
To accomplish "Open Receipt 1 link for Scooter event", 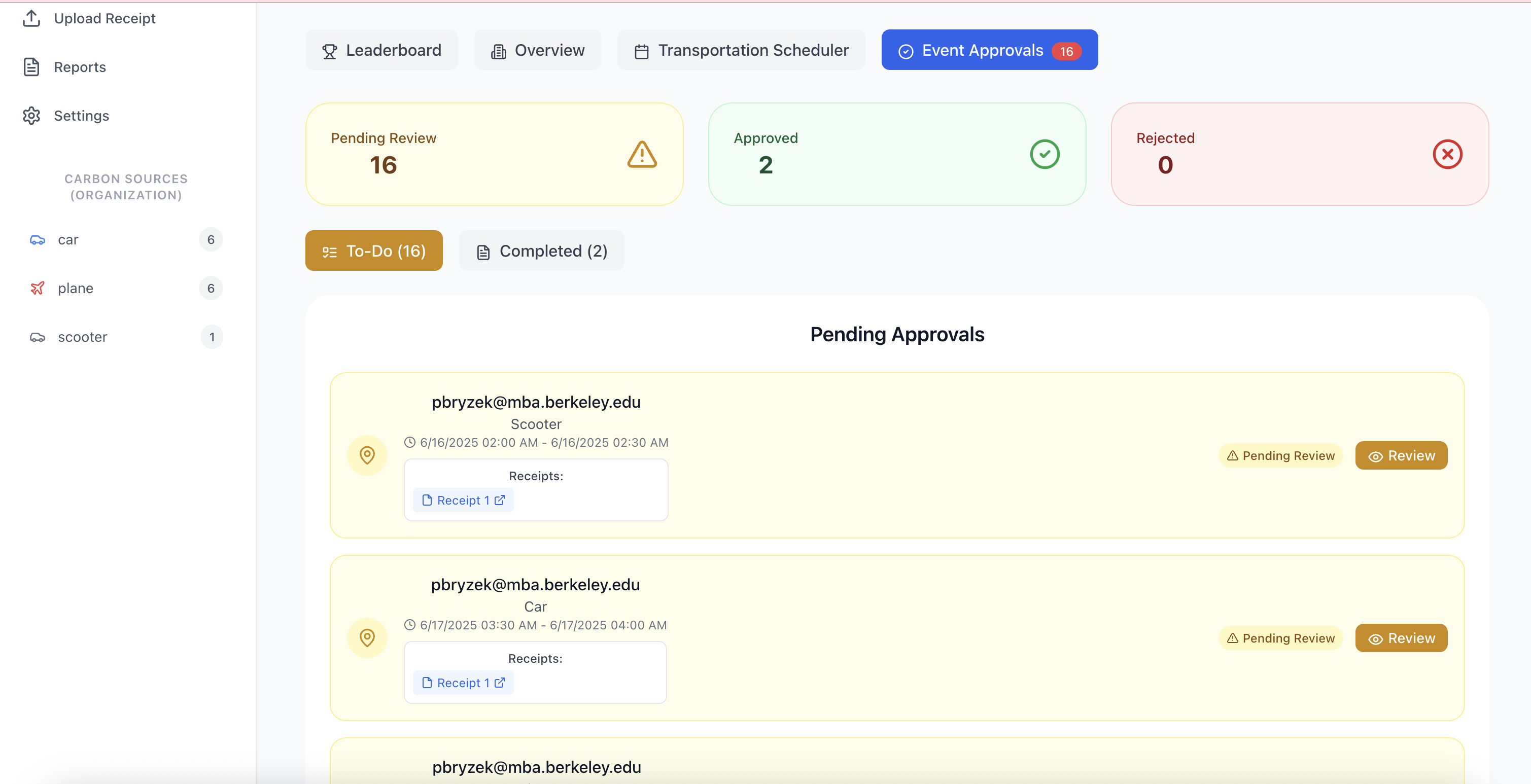I will pos(463,501).
